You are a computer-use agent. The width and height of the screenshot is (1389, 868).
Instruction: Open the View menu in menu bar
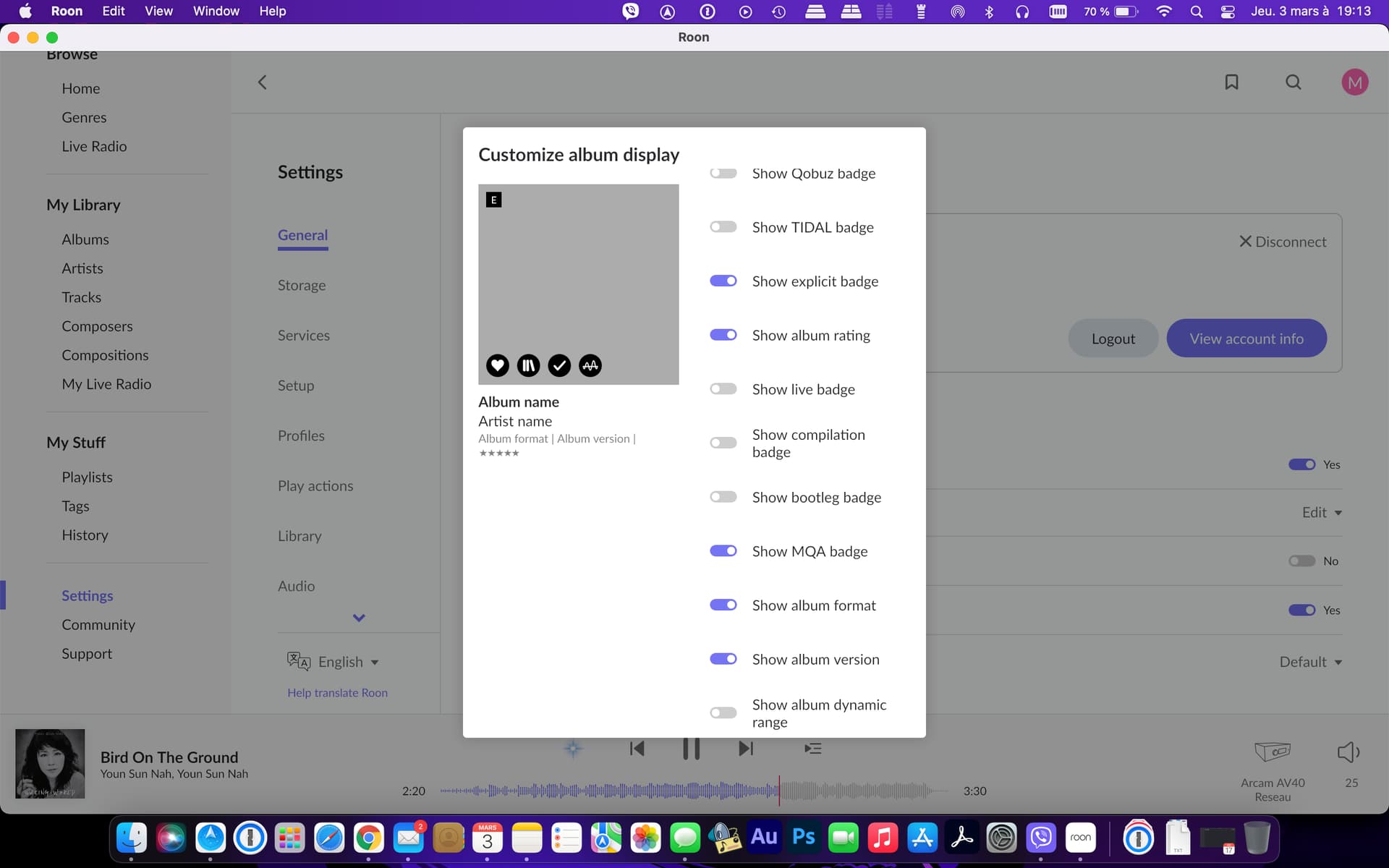(158, 12)
